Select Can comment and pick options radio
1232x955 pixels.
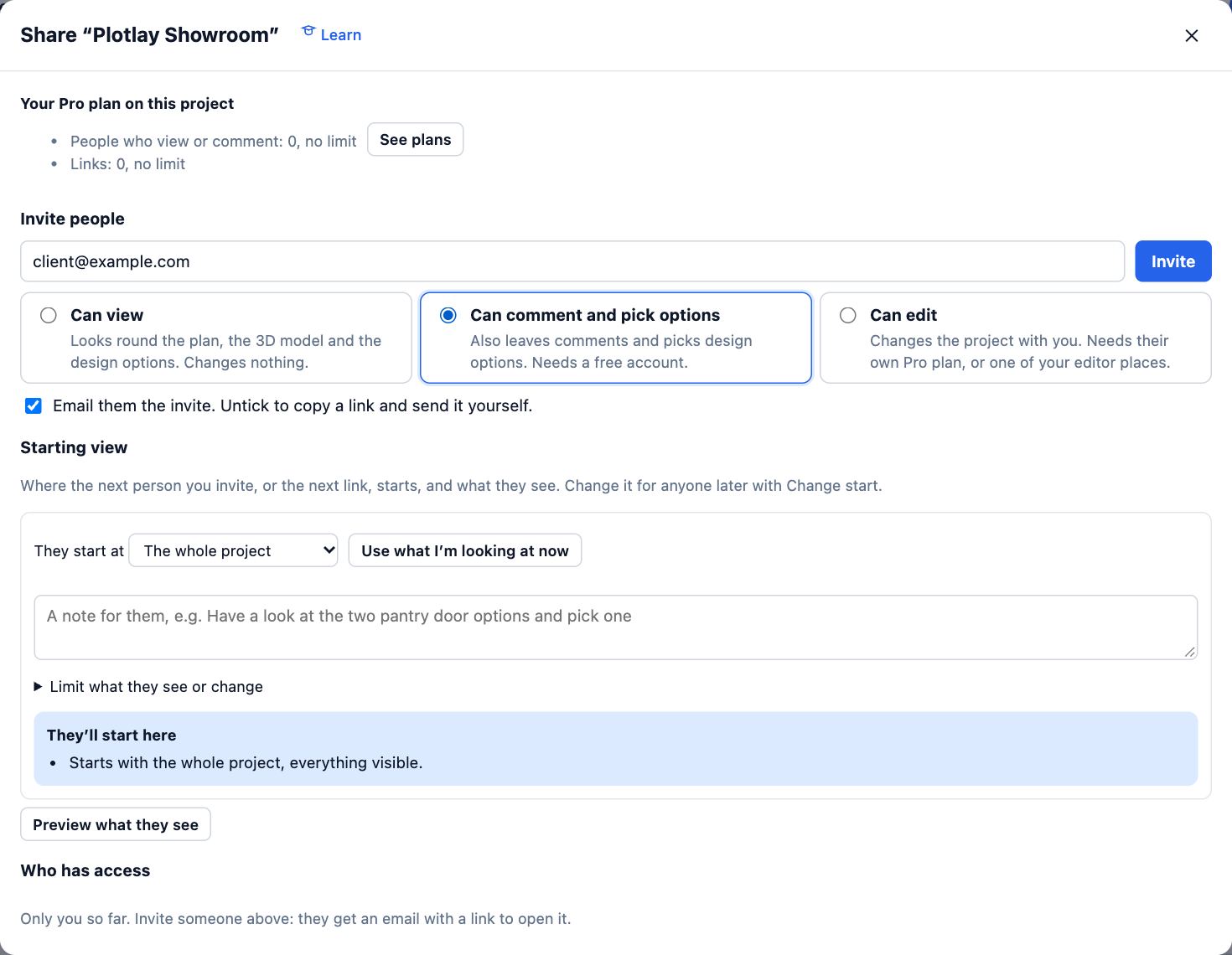[x=448, y=315]
